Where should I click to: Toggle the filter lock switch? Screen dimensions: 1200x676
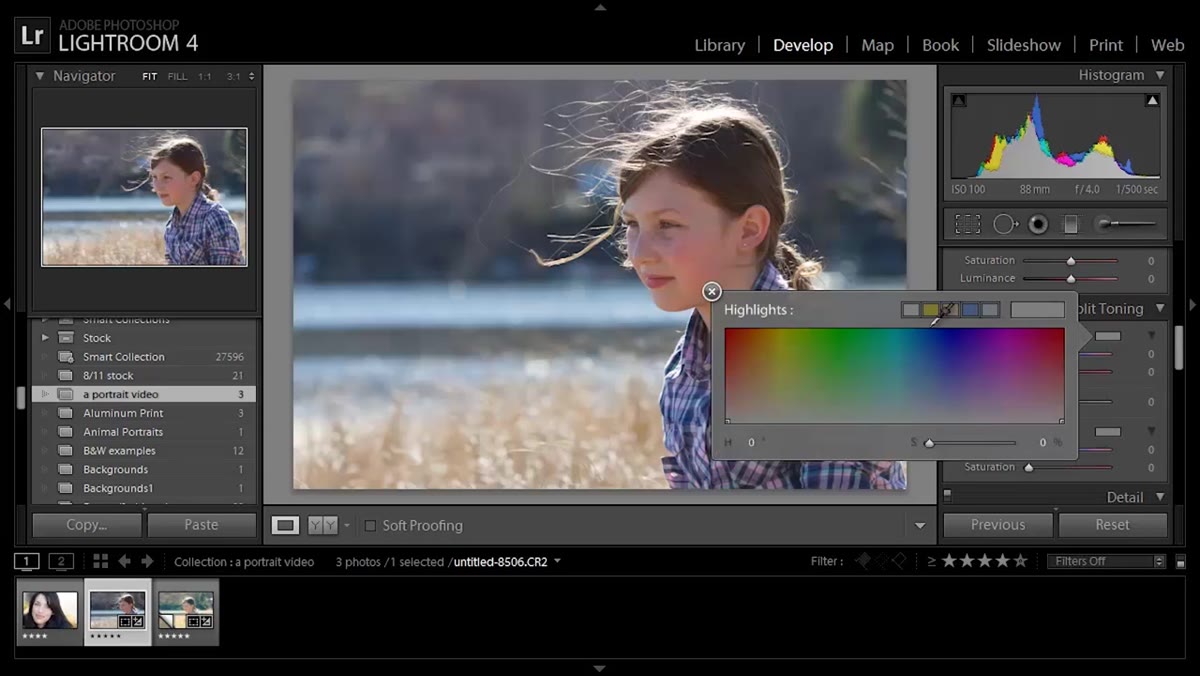[x=1180, y=562]
